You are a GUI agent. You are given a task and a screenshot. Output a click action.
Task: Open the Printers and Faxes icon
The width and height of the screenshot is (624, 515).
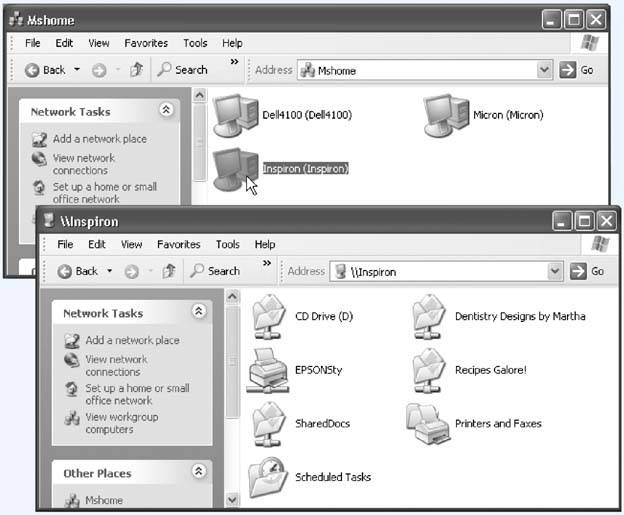point(428,423)
